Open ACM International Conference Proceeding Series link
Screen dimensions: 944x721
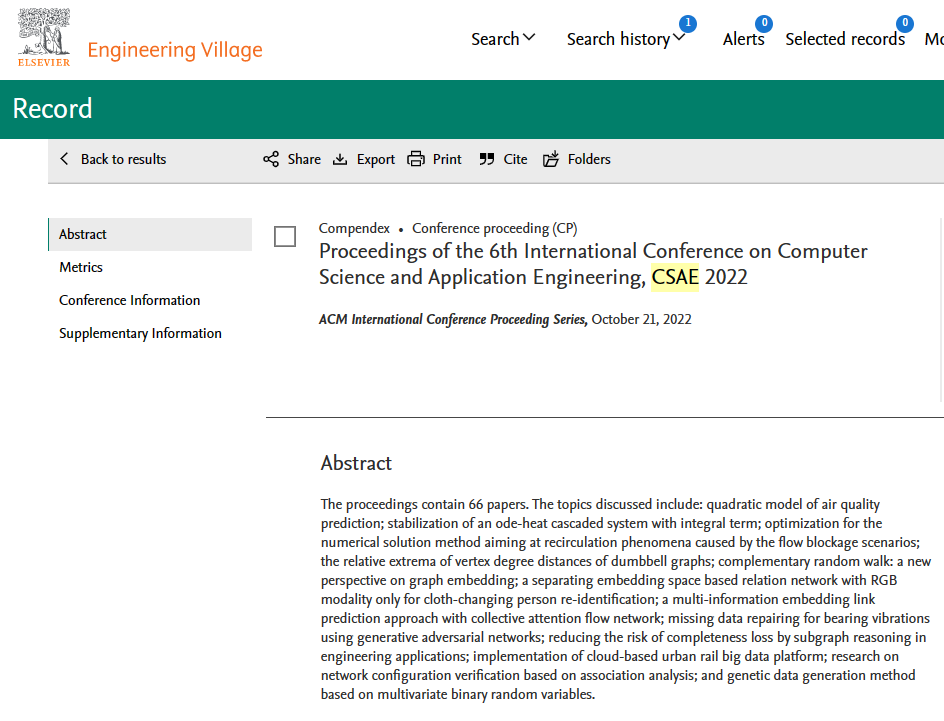tap(452, 320)
